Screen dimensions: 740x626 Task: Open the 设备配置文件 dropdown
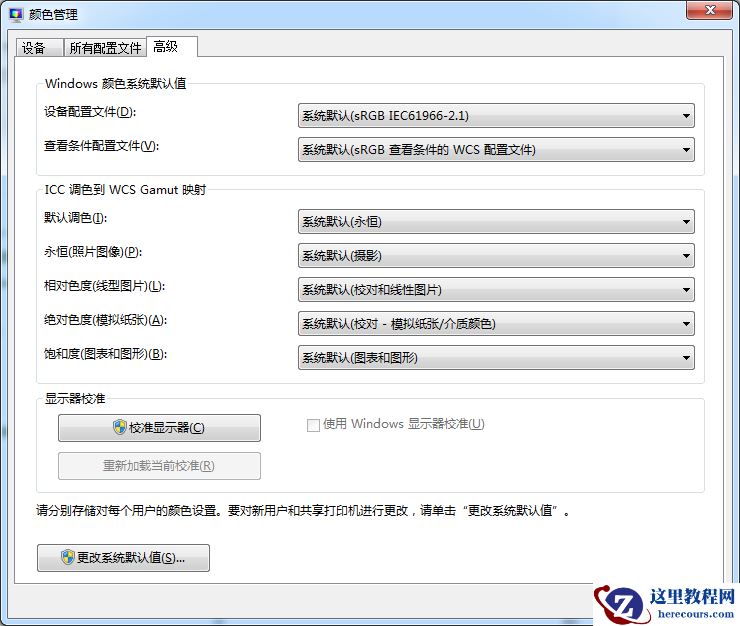(496, 116)
